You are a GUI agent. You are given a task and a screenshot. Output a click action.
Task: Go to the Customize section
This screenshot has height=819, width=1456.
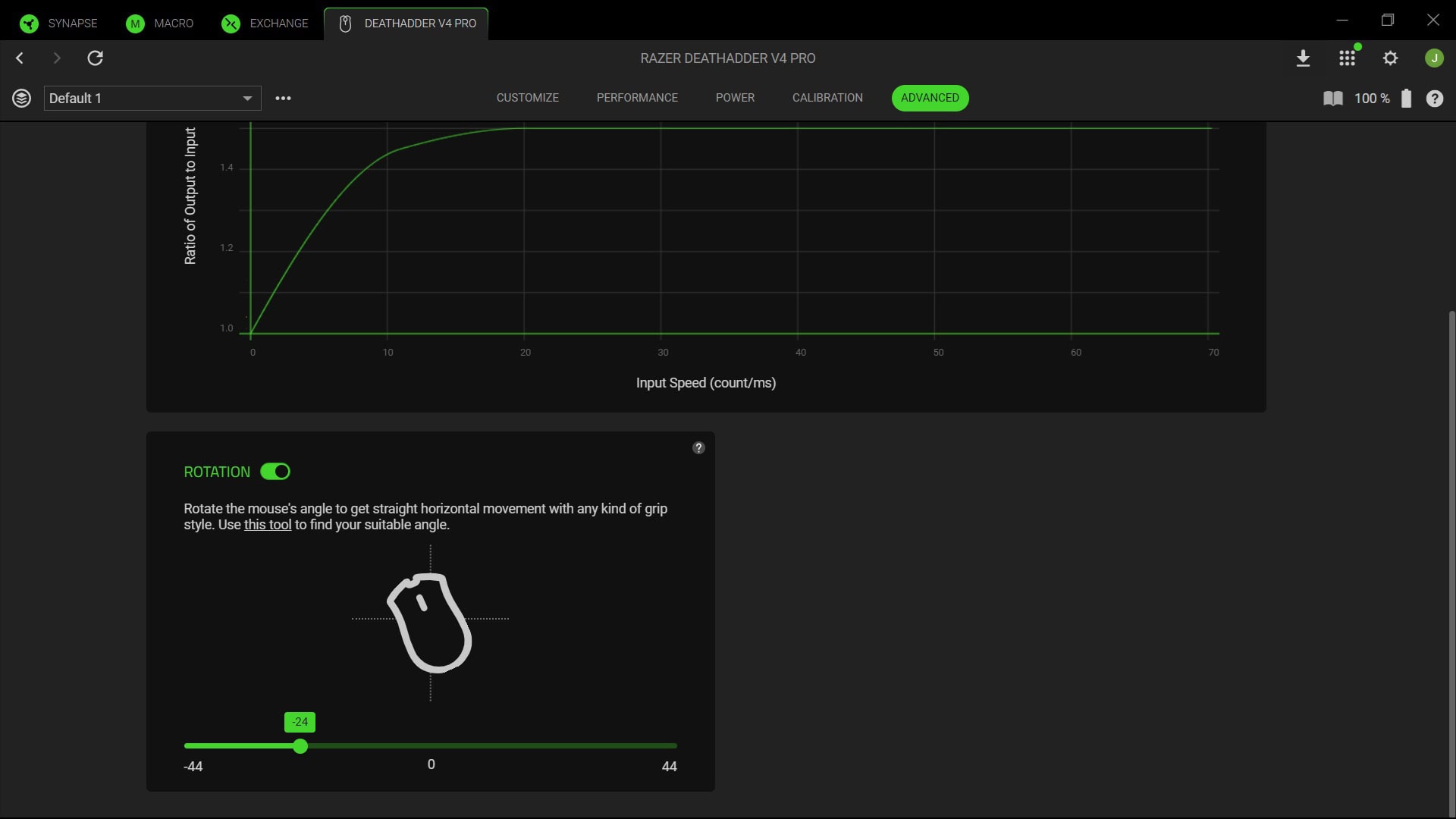[x=527, y=98]
